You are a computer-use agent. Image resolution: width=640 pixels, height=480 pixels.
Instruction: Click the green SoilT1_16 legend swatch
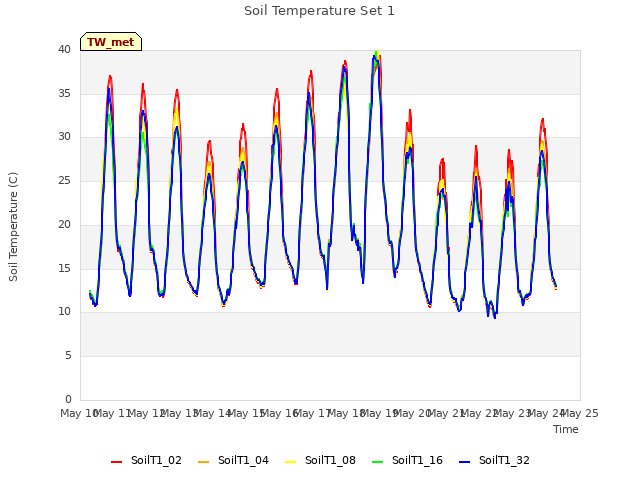point(377,462)
